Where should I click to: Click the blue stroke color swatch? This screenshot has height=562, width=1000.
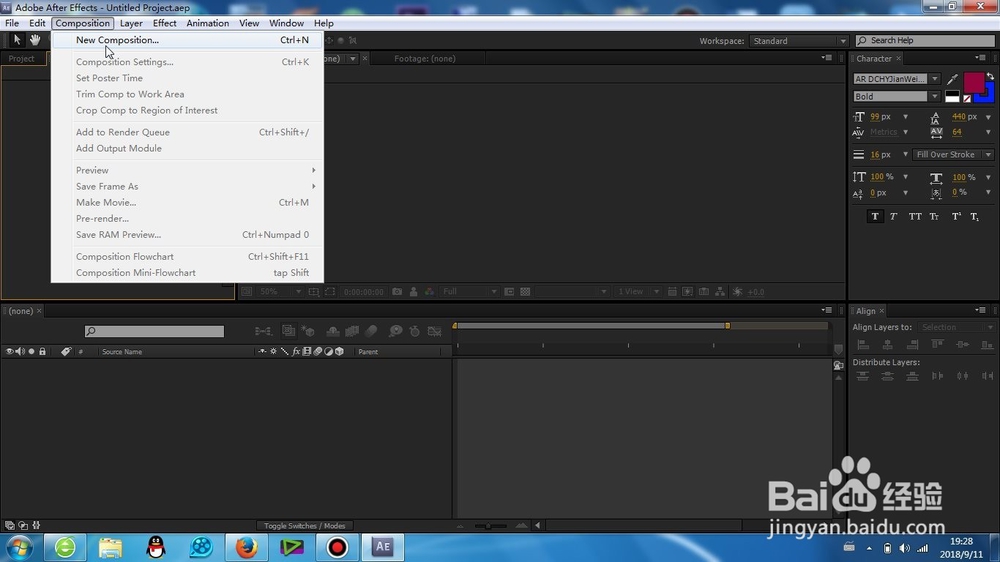click(987, 95)
